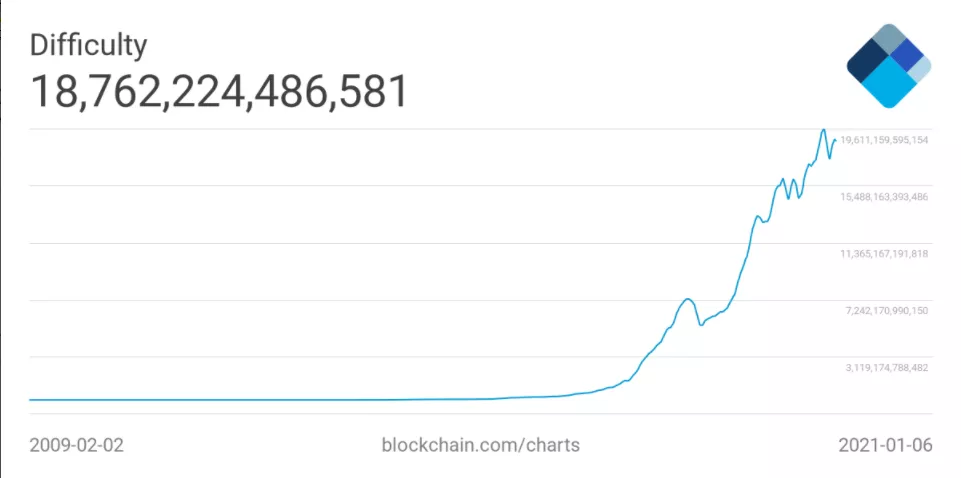Click the 2021-01-06 end date label
The width and height of the screenshot is (961, 478).
pos(885,444)
